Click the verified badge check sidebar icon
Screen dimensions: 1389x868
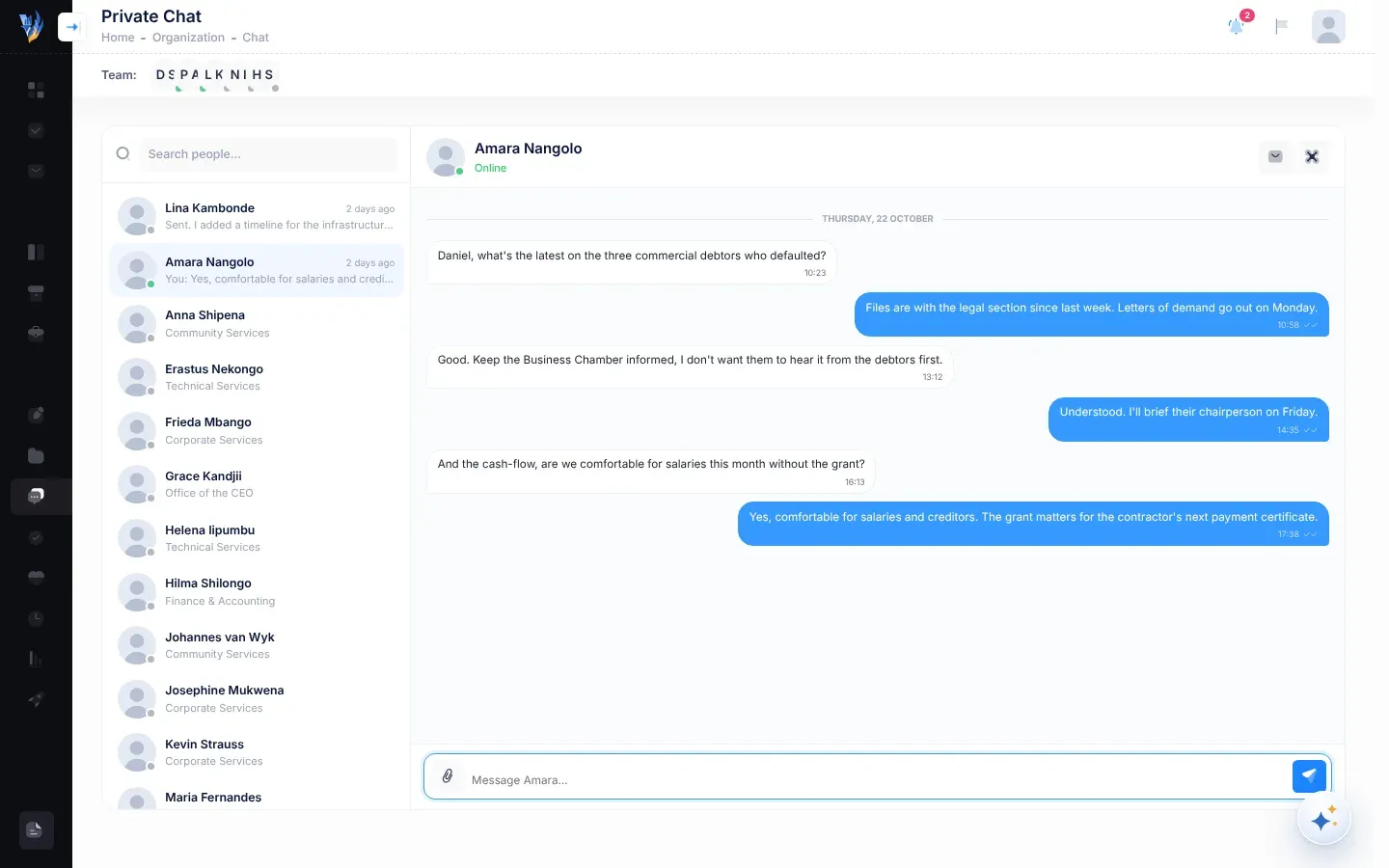coord(36,537)
